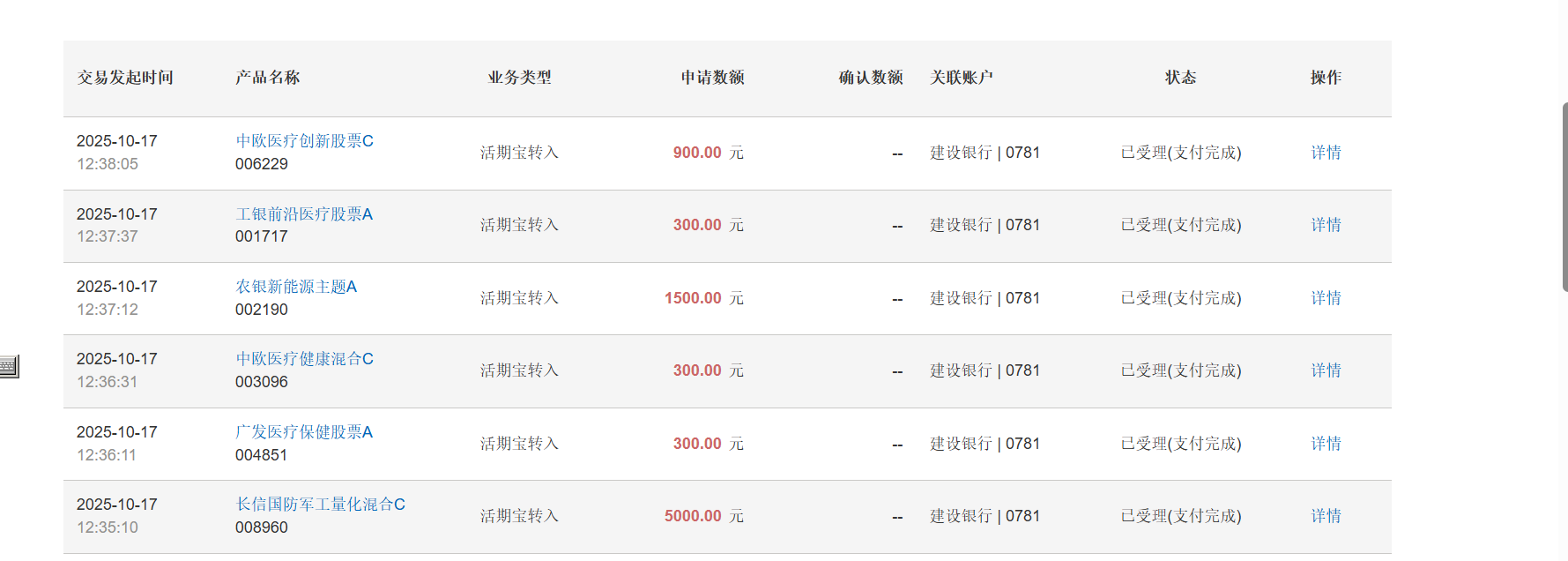The width and height of the screenshot is (1568, 561).
Task: Click fund code 008960 in the last row
Action: pyautogui.click(x=262, y=527)
